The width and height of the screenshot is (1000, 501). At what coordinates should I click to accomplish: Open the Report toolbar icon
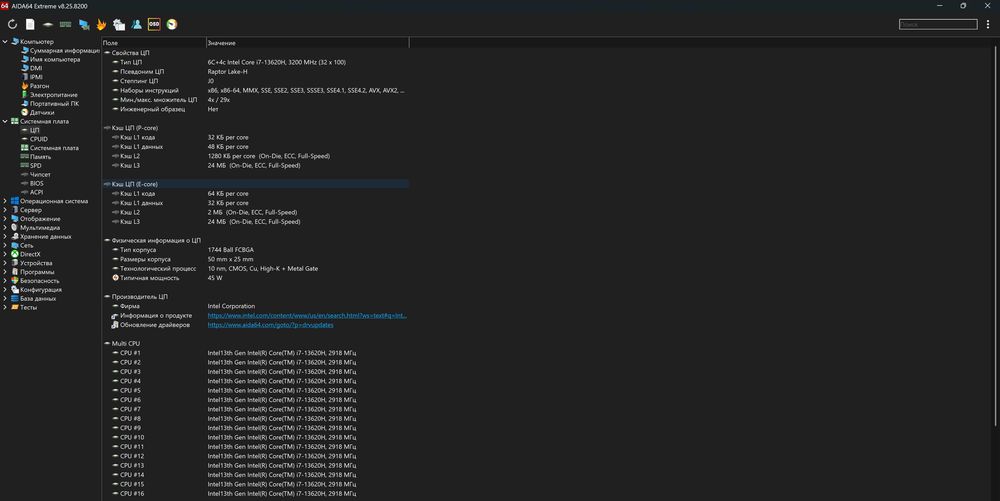pos(30,24)
